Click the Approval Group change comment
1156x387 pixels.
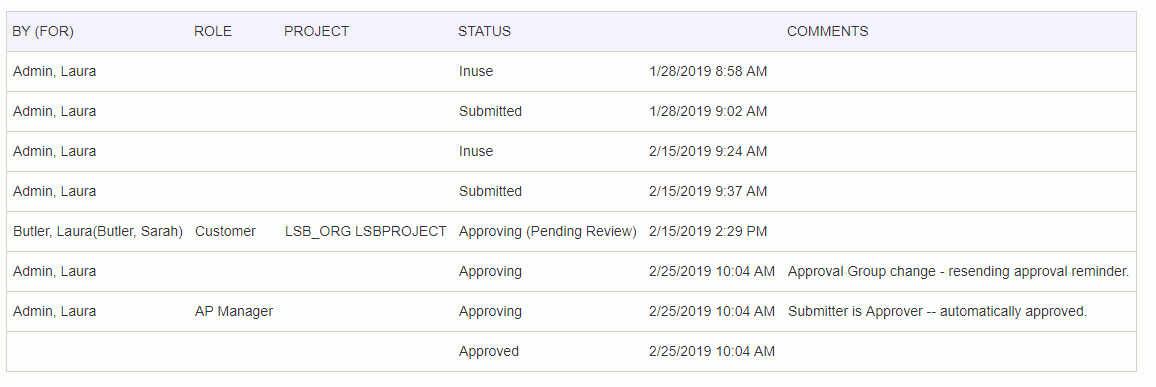(958, 271)
